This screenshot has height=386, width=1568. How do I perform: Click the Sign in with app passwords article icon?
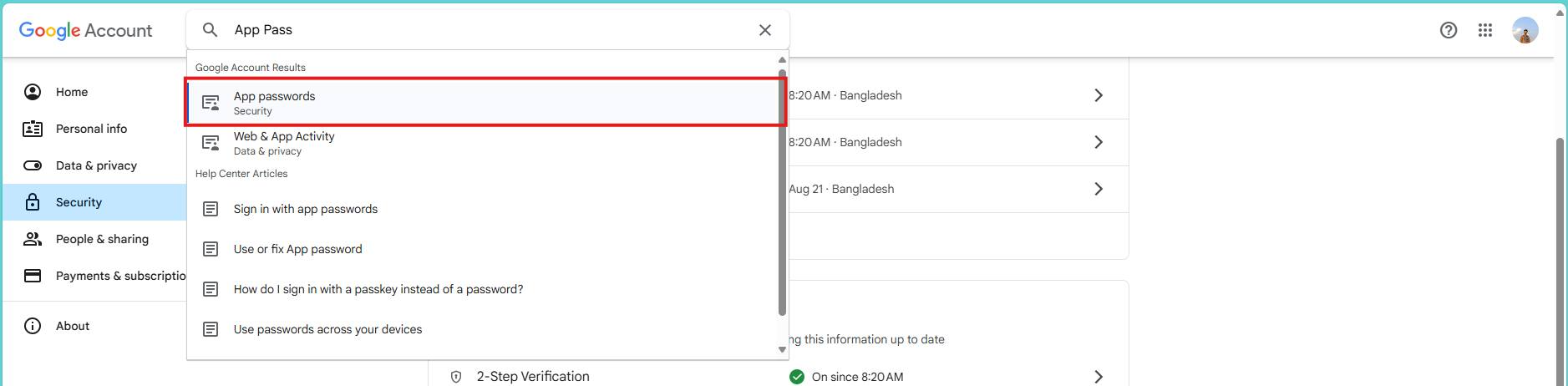click(211, 209)
